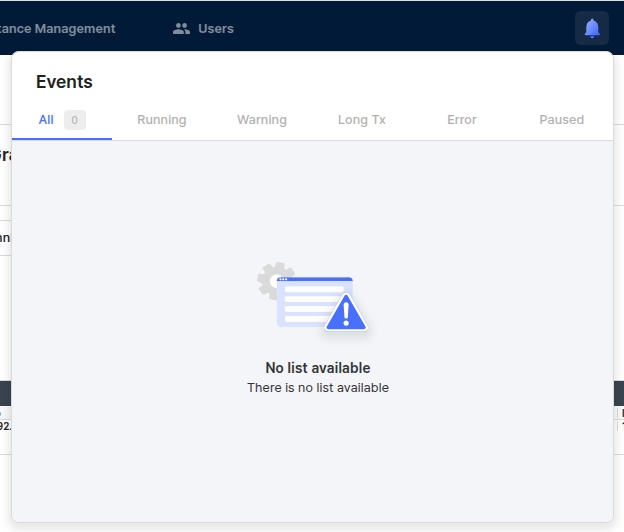Screen dimensions: 624x532
Task: View the Error events tab
Action: [x=462, y=120]
